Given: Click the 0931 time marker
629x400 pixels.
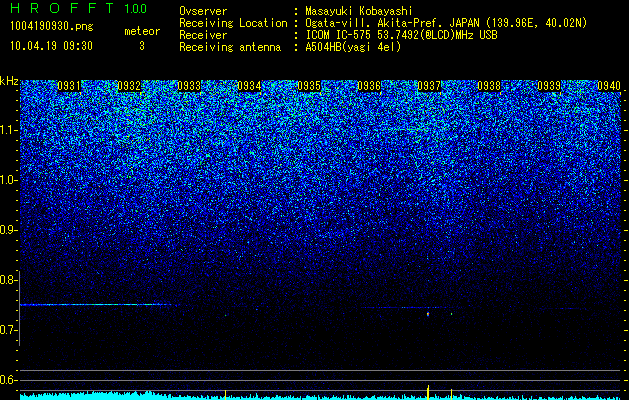Looking at the screenshot, I should 69,86.
